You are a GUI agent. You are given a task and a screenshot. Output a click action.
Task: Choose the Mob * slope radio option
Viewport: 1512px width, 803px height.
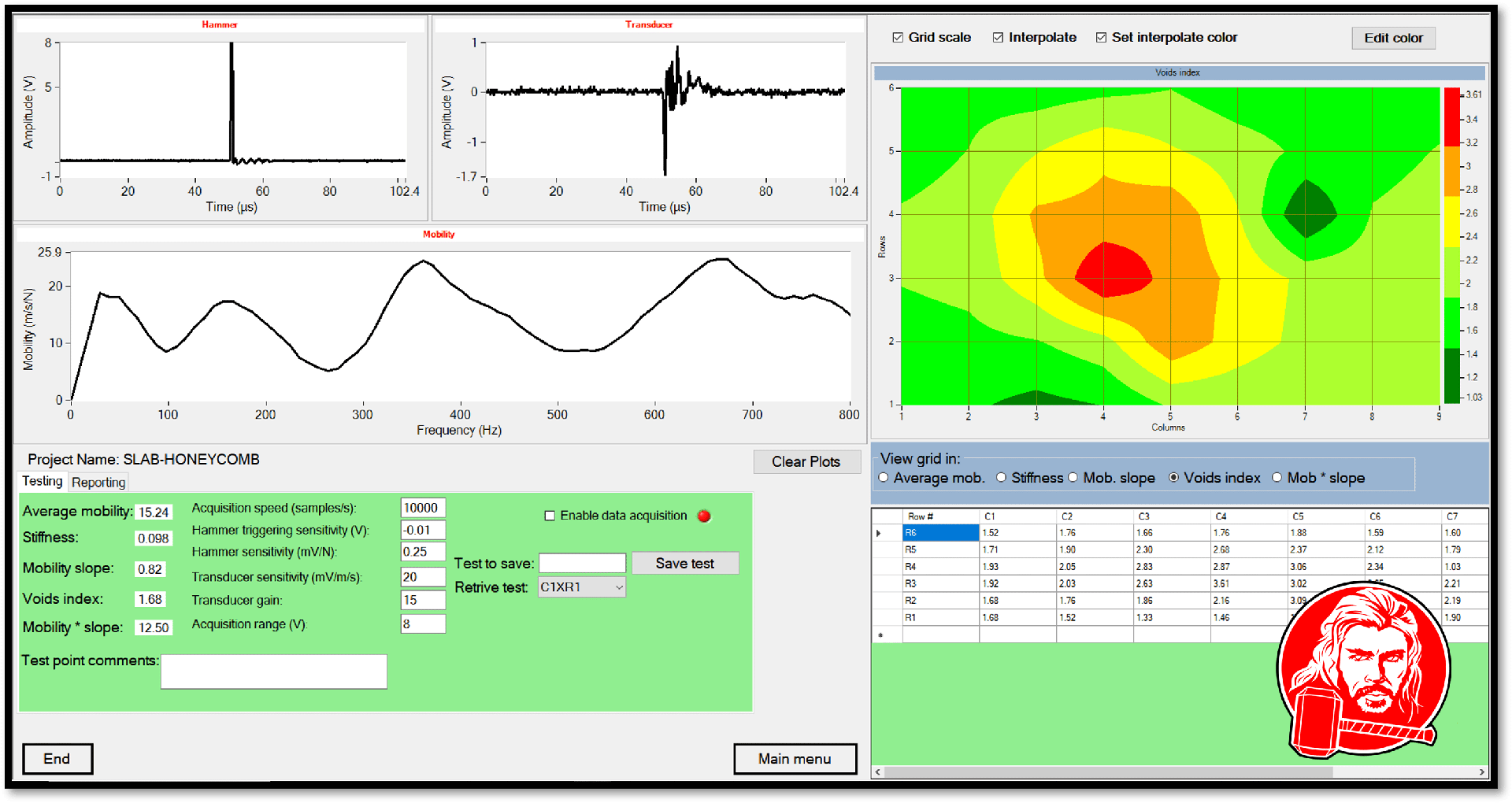click(1277, 478)
